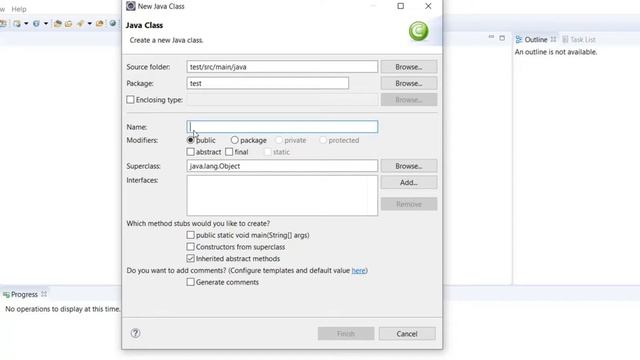Click the flashlight Search toolbar icon

(x=80, y=24)
